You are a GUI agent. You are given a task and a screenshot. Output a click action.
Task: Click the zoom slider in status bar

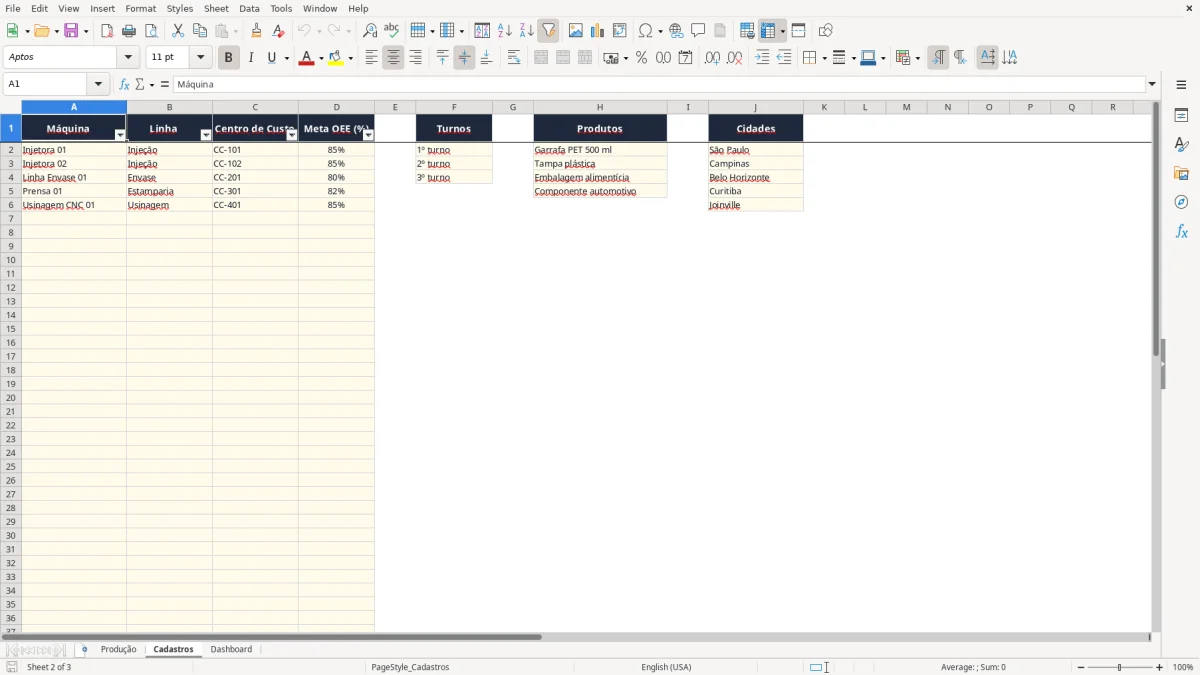tap(1120, 667)
